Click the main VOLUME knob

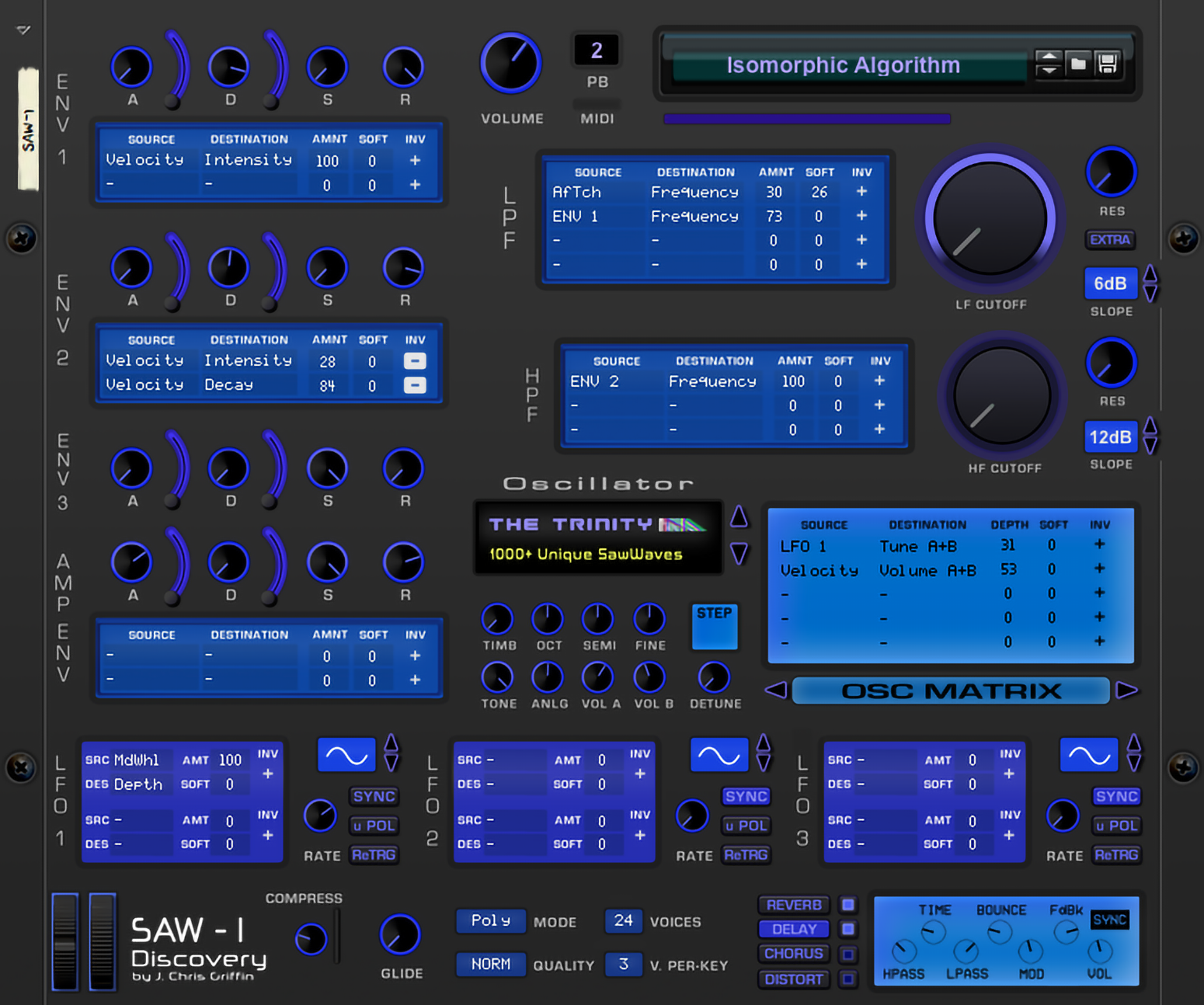(510, 64)
